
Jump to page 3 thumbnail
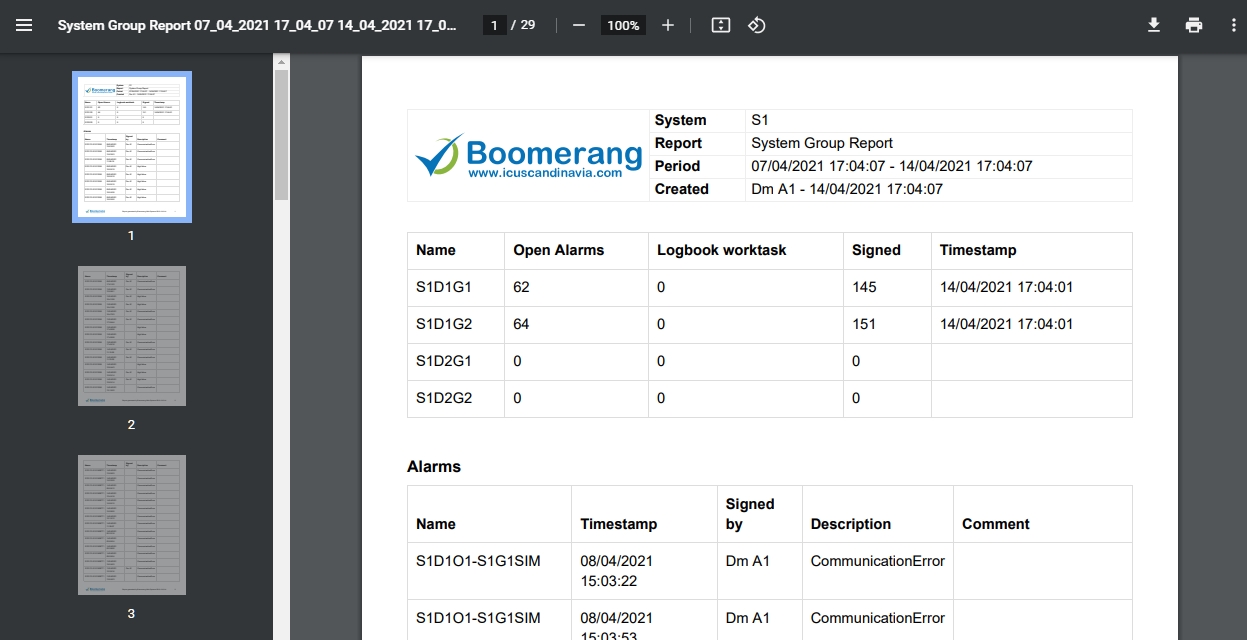(x=132, y=524)
